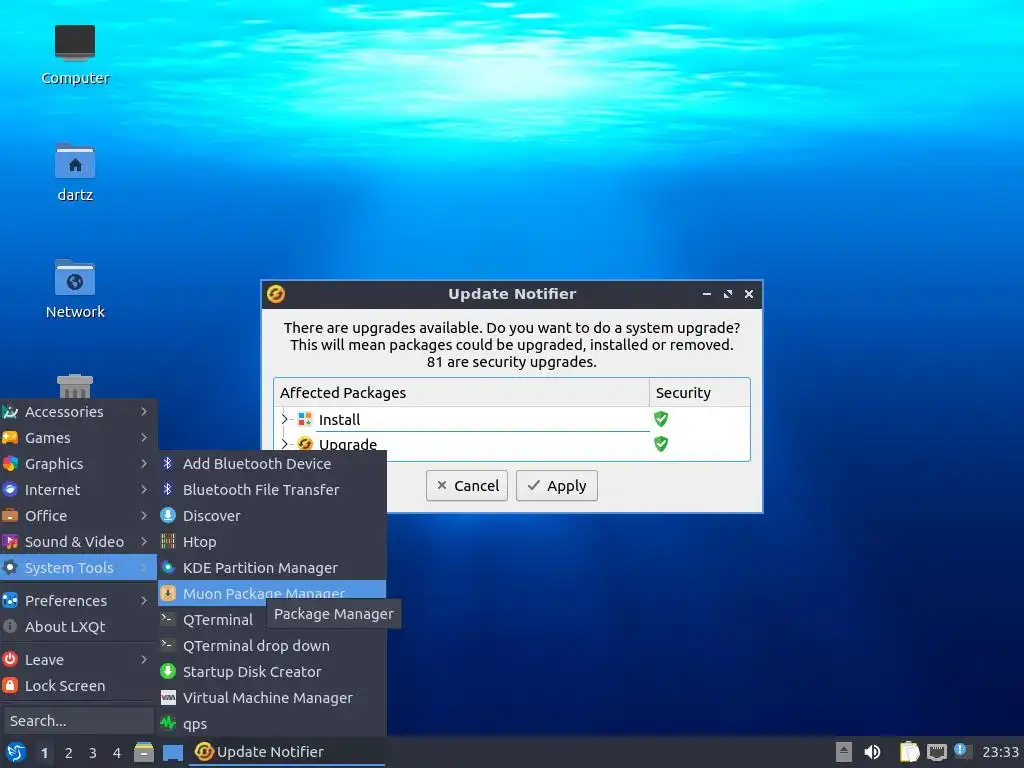Screen dimensions: 1024x768
Task: Open the Graphics menu category
Action: [x=78, y=464]
